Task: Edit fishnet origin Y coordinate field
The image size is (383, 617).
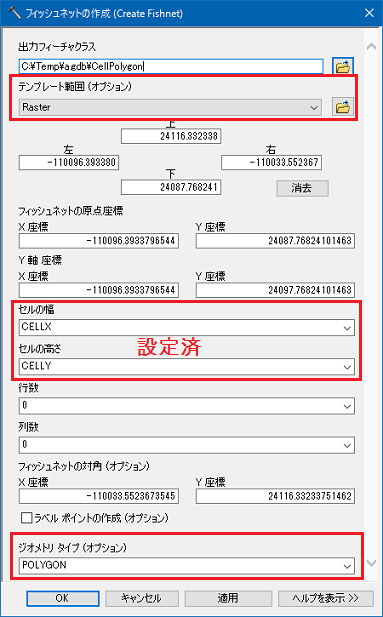Action: coord(275,241)
